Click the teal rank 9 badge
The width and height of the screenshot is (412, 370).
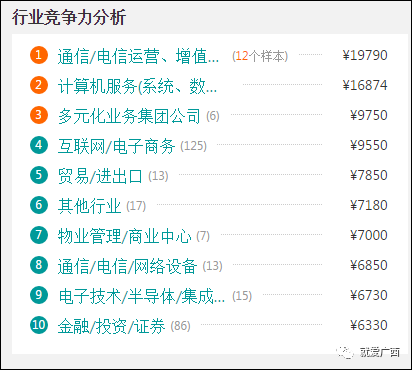[39, 295]
